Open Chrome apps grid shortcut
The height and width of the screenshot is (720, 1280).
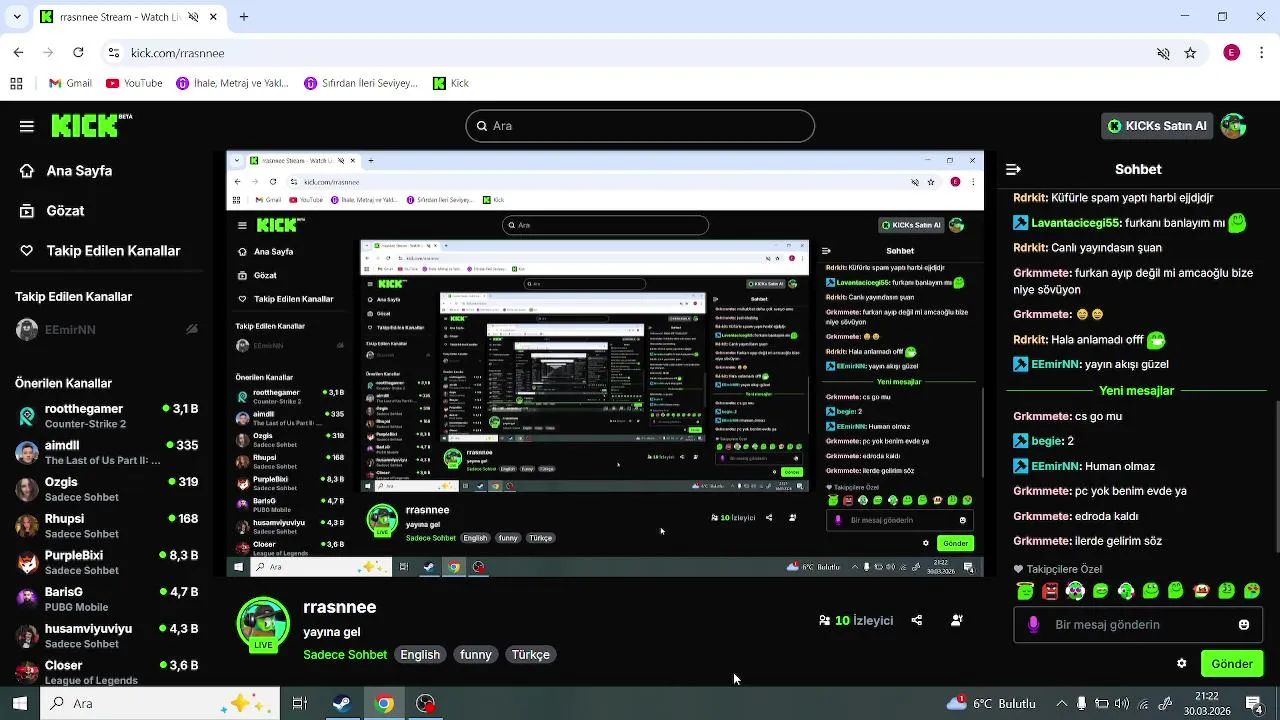click(16, 83)
